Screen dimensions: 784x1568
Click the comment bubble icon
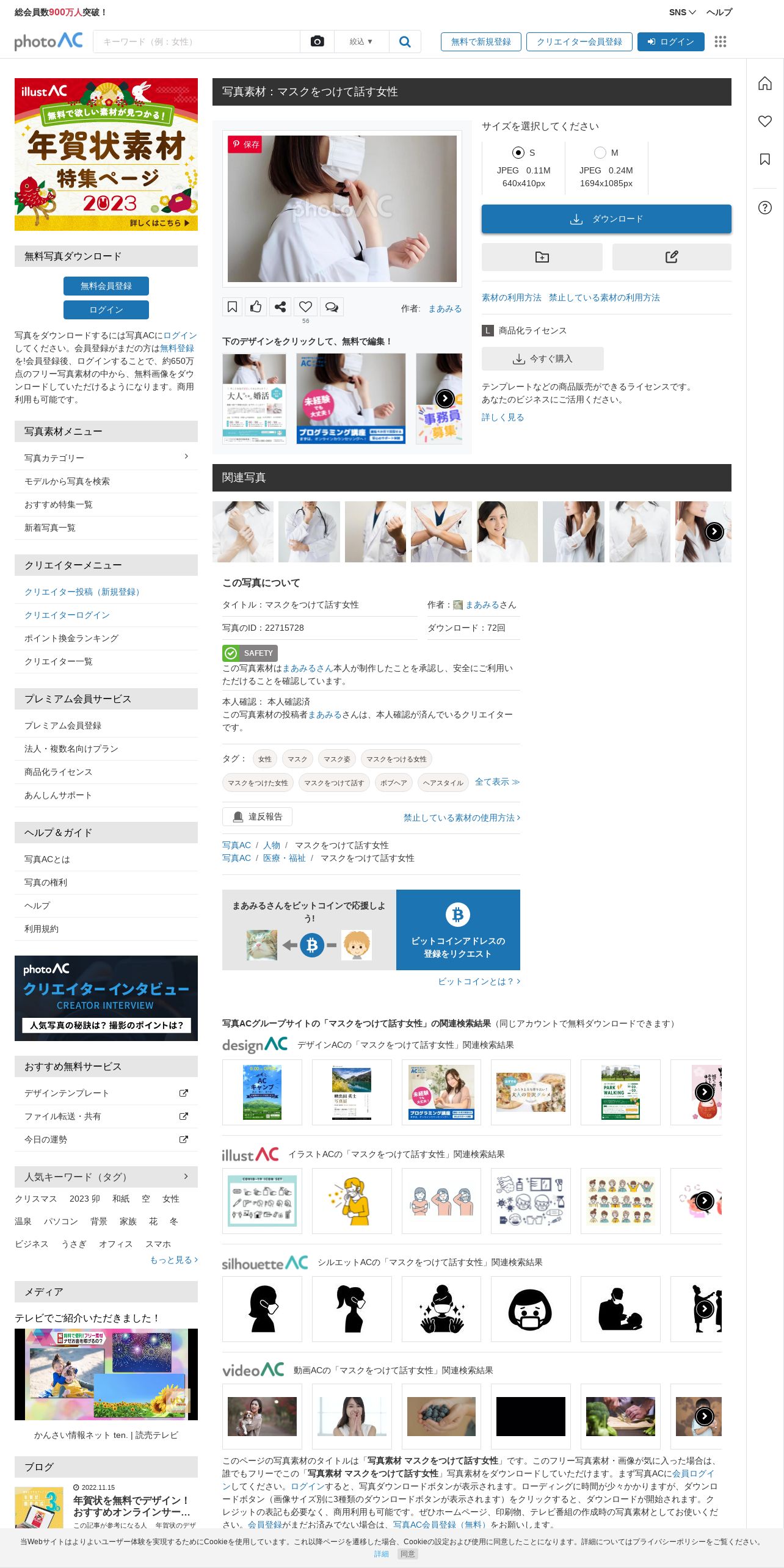(x=332, y=307)
